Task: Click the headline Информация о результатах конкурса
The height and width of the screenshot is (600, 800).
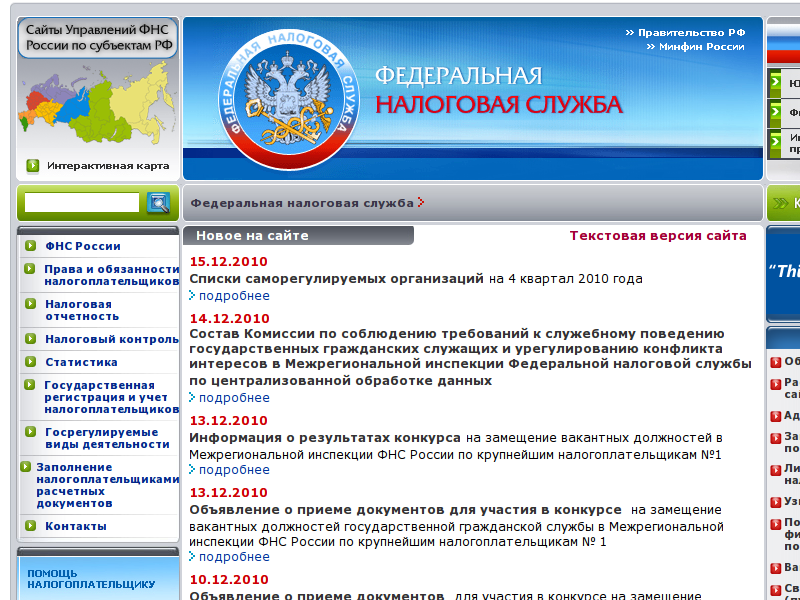Action: [325, 438]
